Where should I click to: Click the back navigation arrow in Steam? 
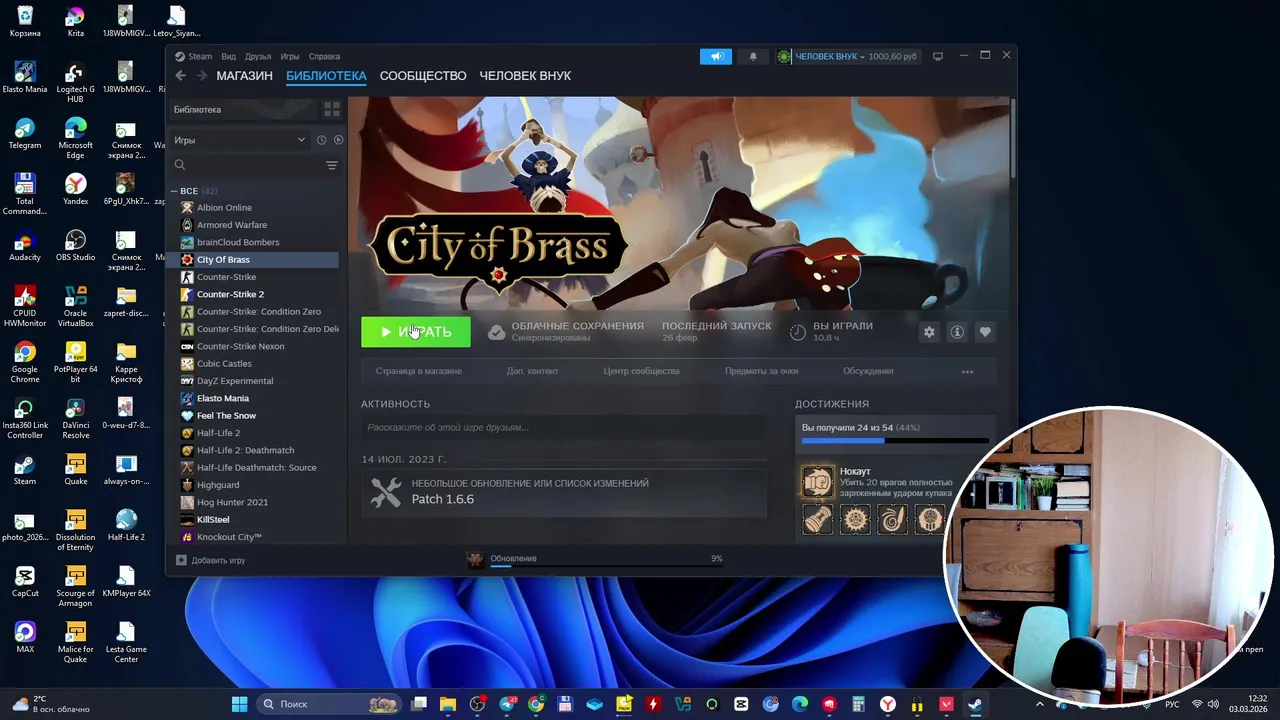pos(181,76)
